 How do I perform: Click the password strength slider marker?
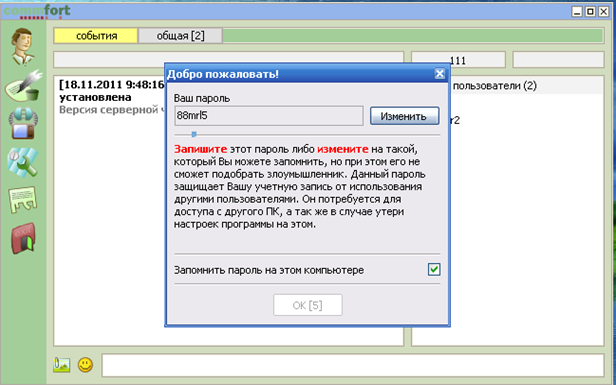tap(194, 134)
